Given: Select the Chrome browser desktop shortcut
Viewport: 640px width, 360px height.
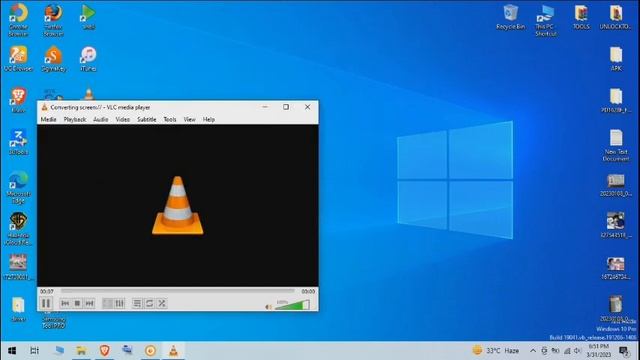Looking at the screenshot, I should [18, 20].
